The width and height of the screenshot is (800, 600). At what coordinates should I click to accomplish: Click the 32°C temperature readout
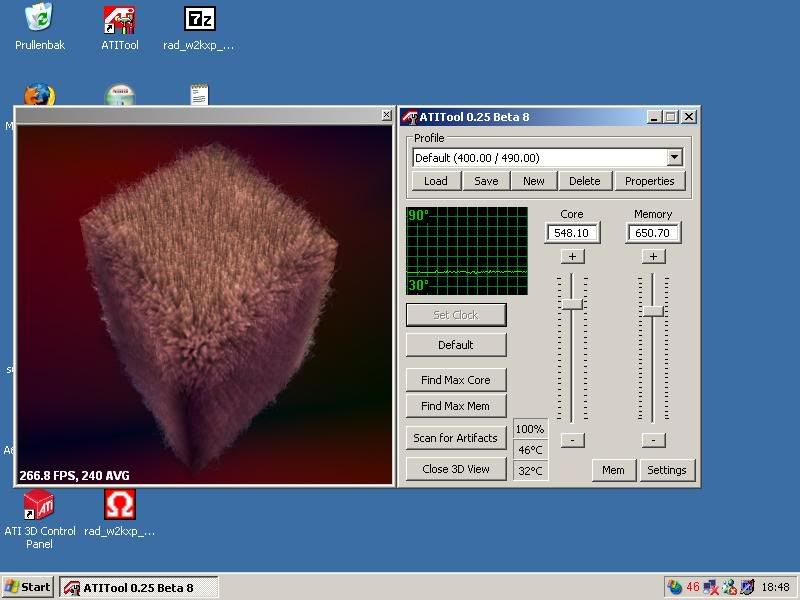pos(530,470)
